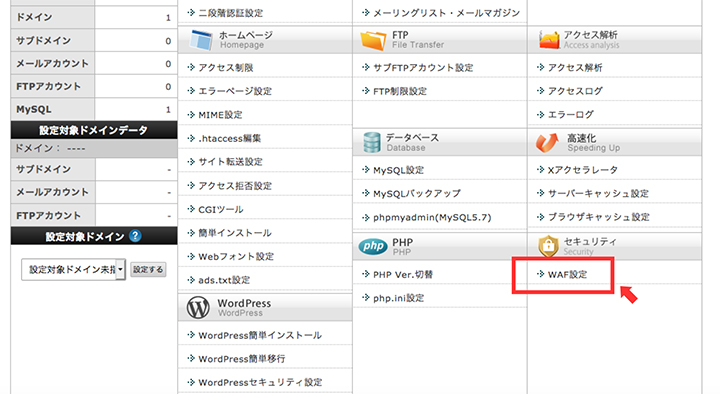Open サブFTPアカウント設定 link

[x=423, y=68]
